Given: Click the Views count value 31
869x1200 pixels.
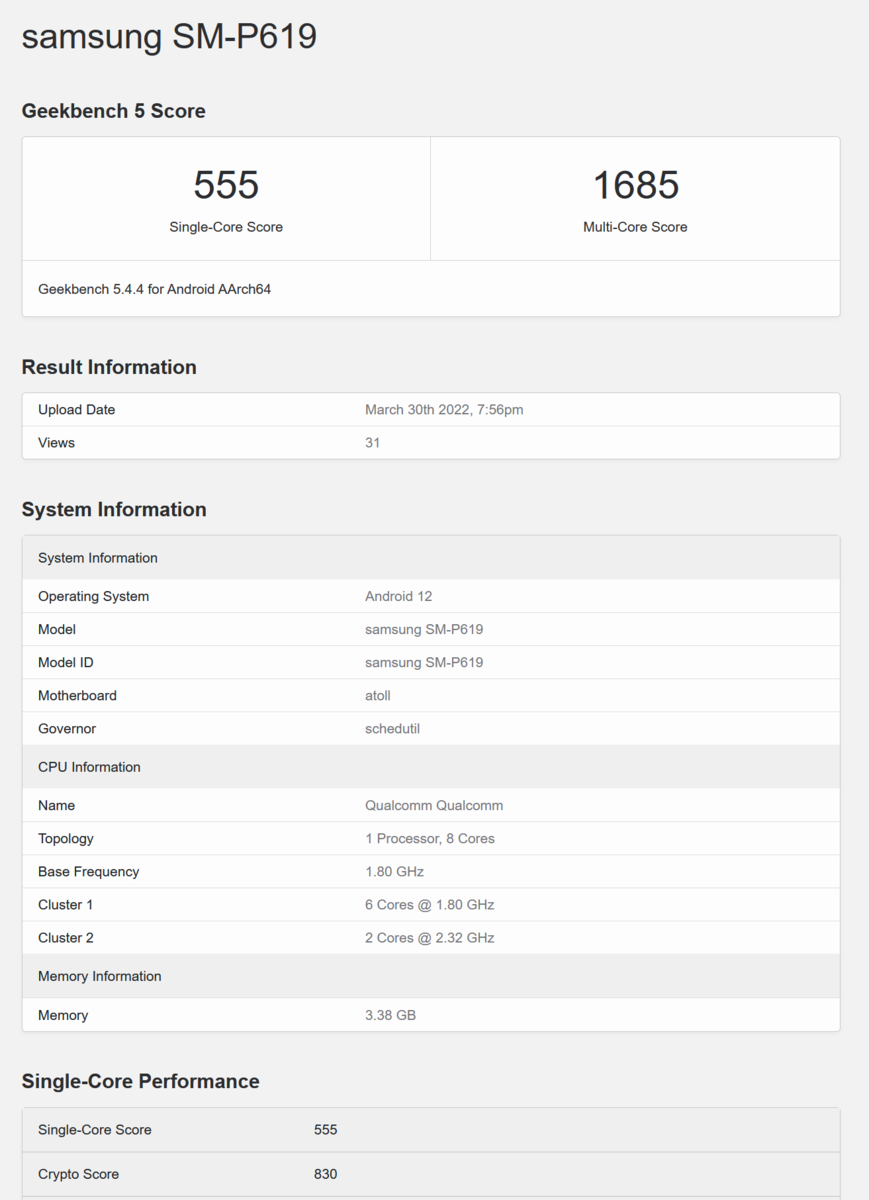Looking at the screenshot, I should click(x=372, y=443).
